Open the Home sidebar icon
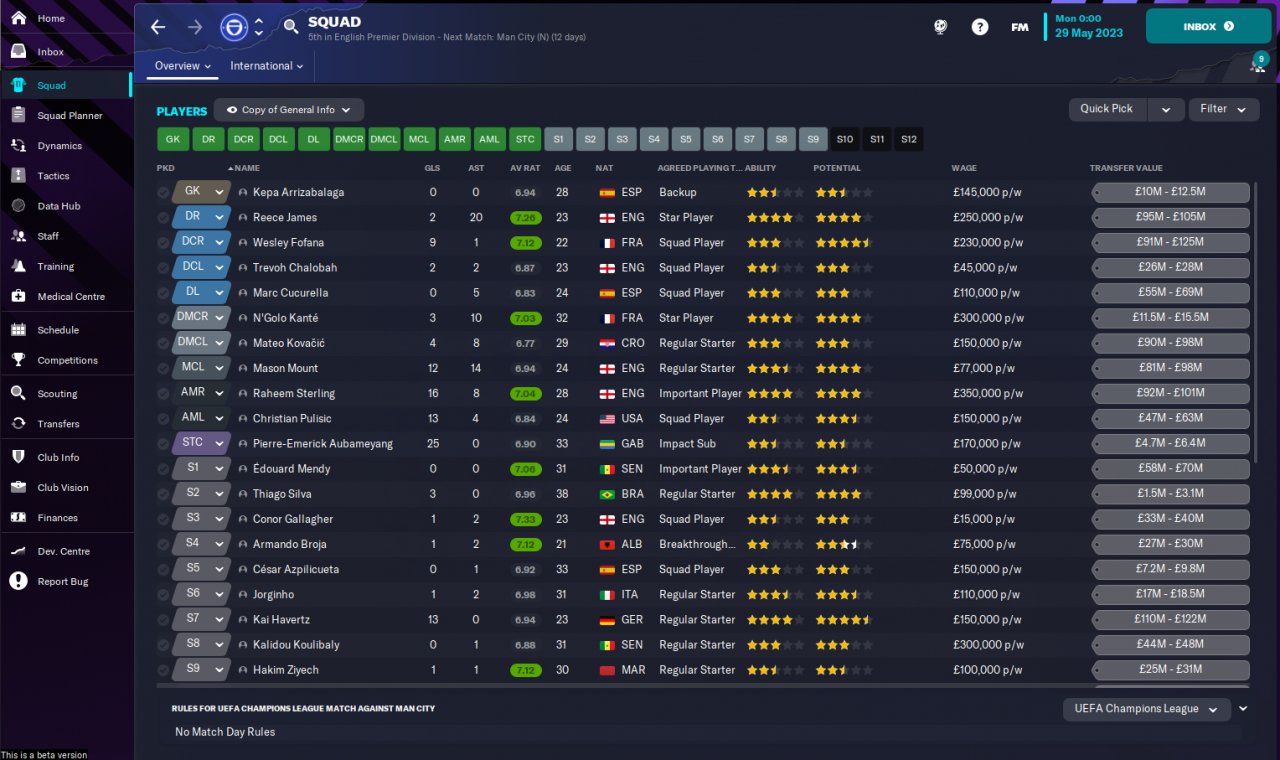This screenshot has width=1280, height=760. pos(18,18)
